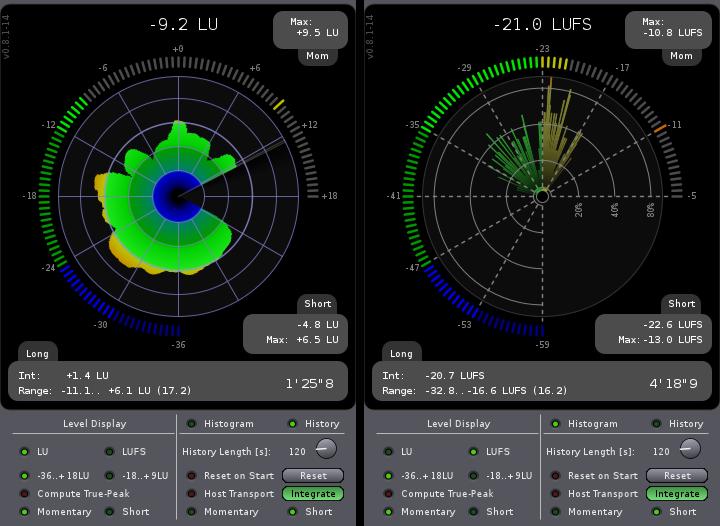Select LUFS level display in right meter
720x526 pixels.
pos(473,452)
